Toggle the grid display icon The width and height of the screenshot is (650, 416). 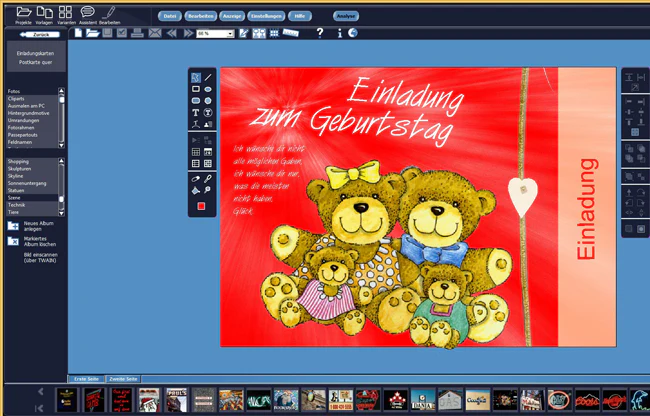(274, 33)
